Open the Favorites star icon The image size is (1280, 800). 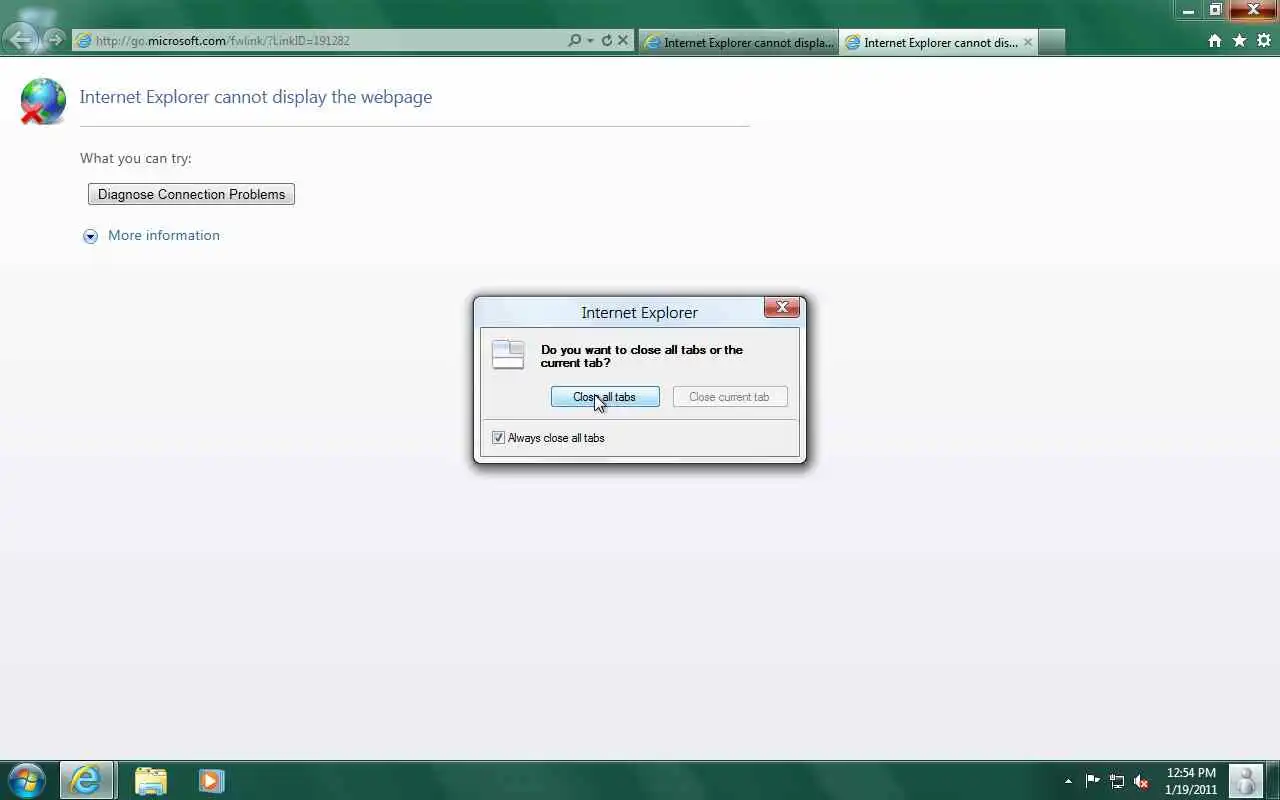click(1239, 41)
